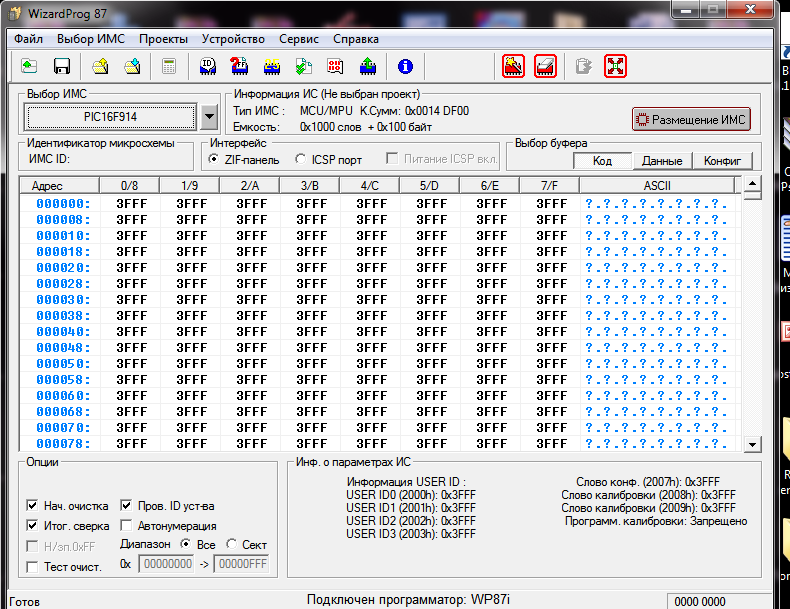
Task: Click the Готов status bar text
Action: point(24,602)
